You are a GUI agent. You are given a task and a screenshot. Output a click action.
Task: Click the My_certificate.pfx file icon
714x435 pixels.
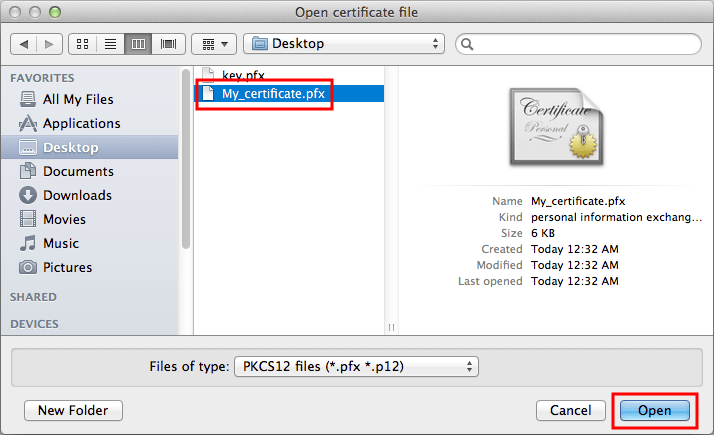(x=208, y=93)
